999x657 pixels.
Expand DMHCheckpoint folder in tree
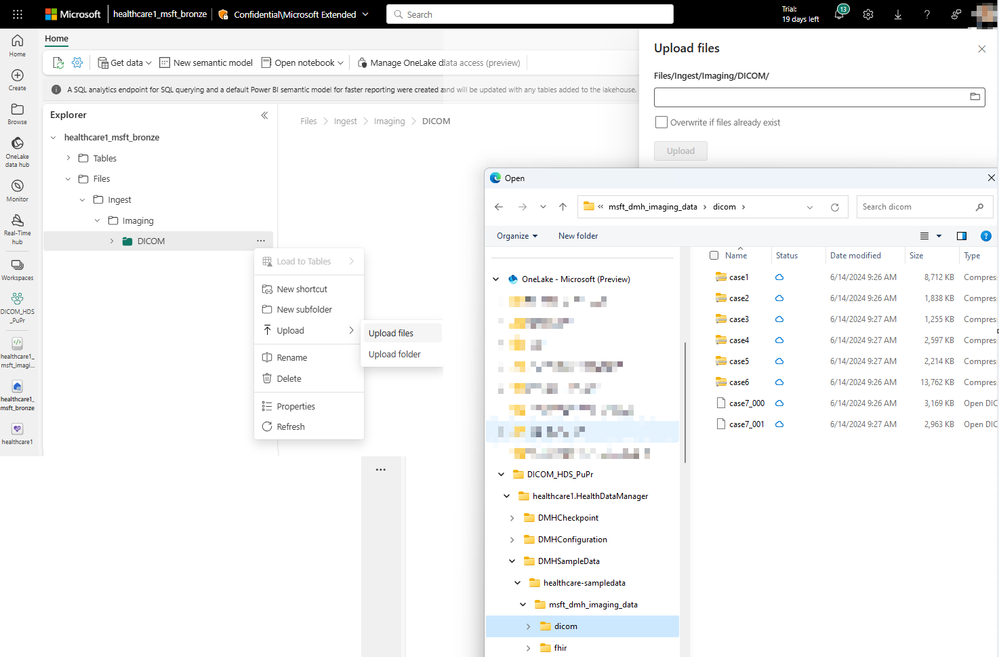512,518
